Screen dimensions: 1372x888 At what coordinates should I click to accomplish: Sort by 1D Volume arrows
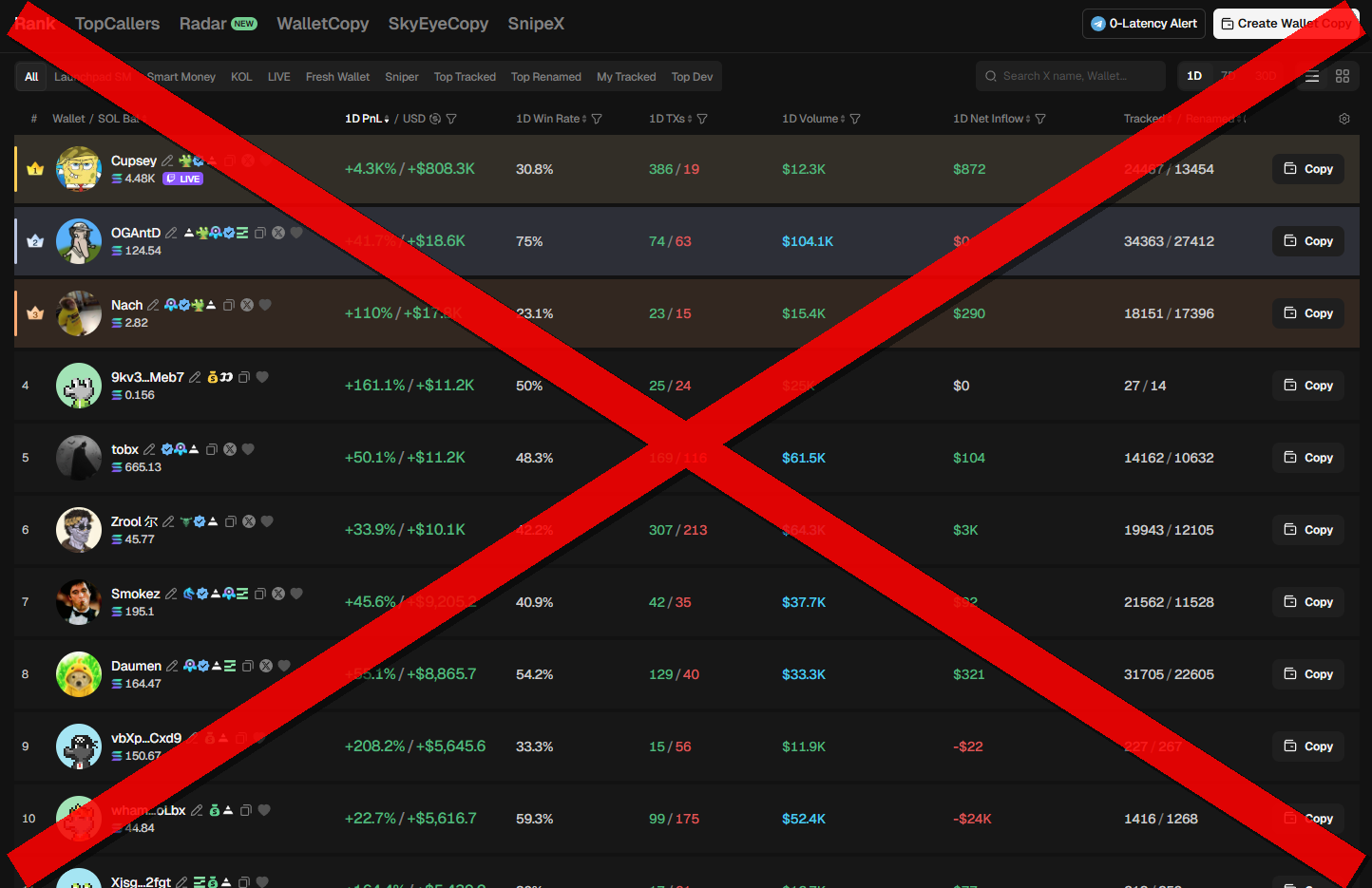pos(843,119)
